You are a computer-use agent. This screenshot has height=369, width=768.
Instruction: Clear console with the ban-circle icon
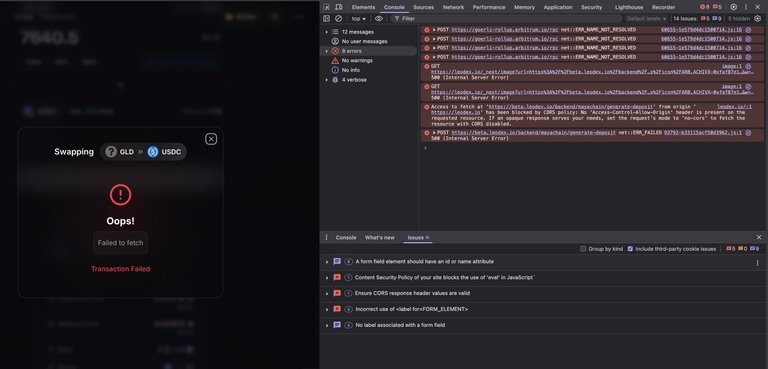click(338, 19)
